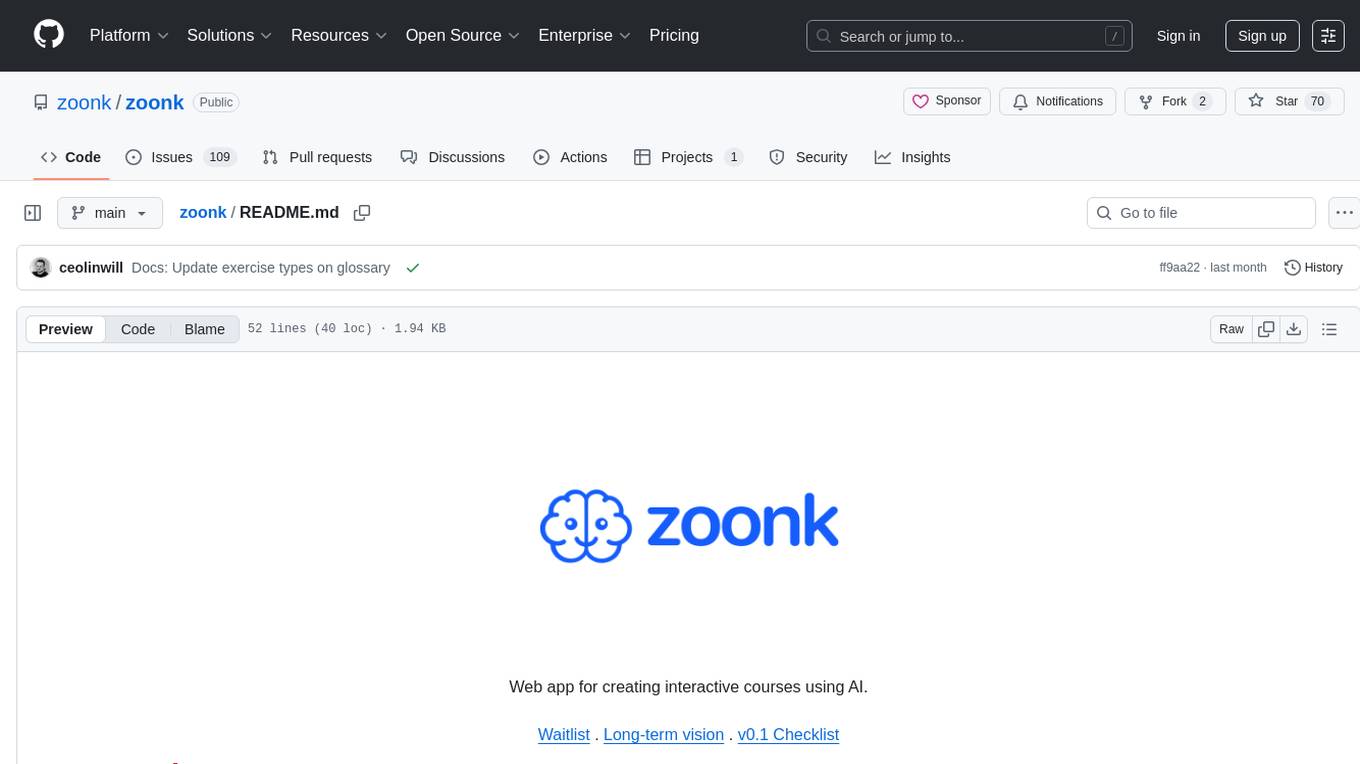Switch to the Code tab
Image resolution: width=1360 pixels, height=764 pixels.
click(71, 157)
